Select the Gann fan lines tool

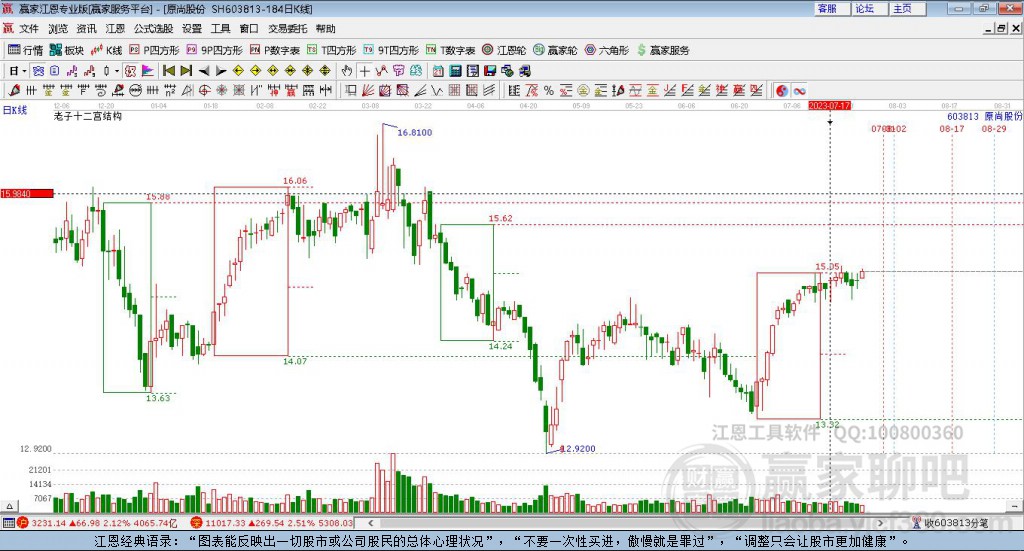pos(368,91)
